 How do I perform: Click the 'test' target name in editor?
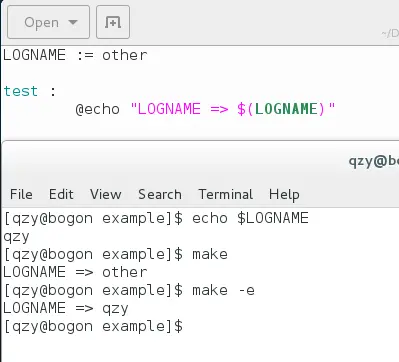[x=21, y=91]
